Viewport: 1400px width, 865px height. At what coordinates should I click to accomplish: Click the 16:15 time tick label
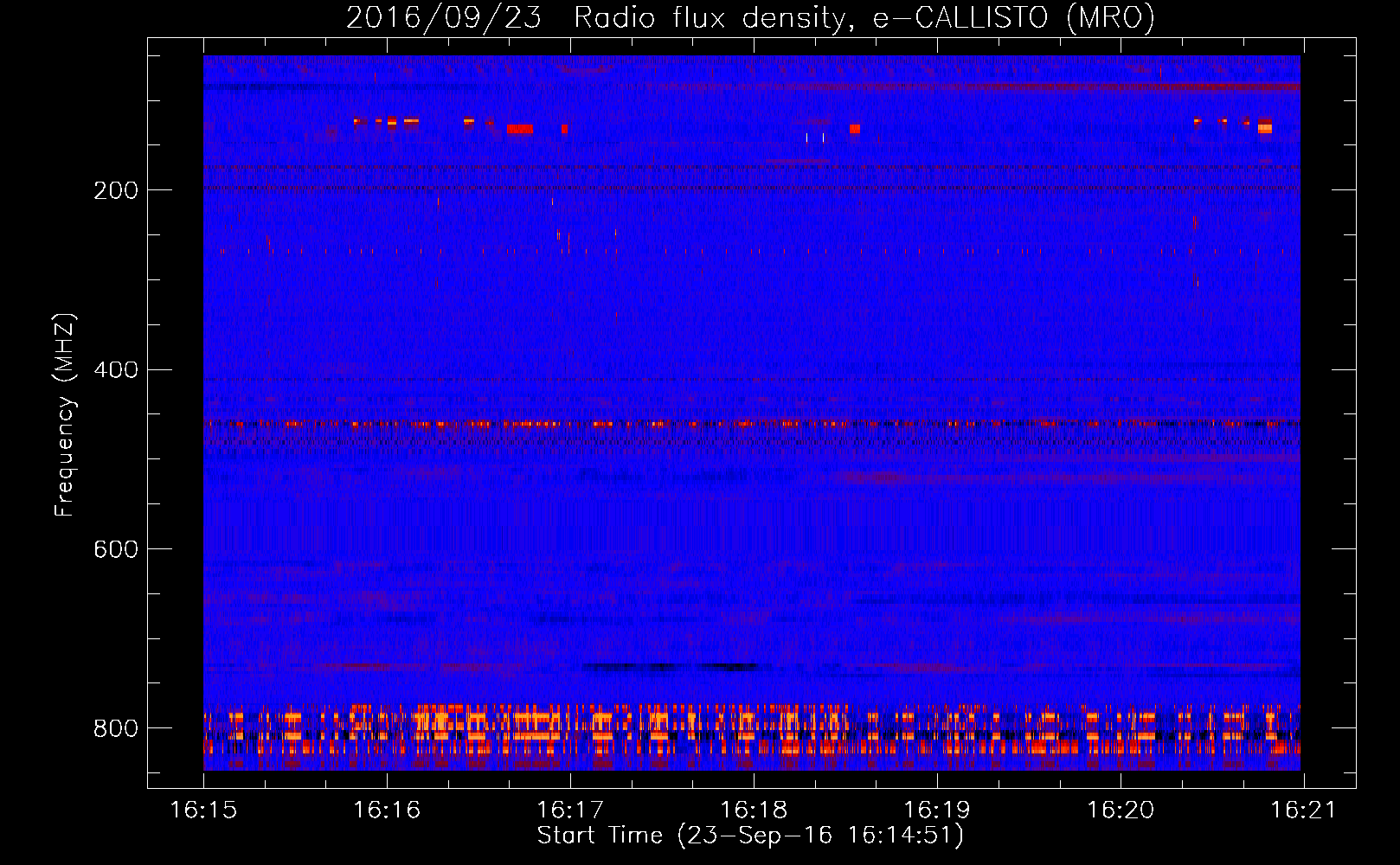[x=203, y=810]
